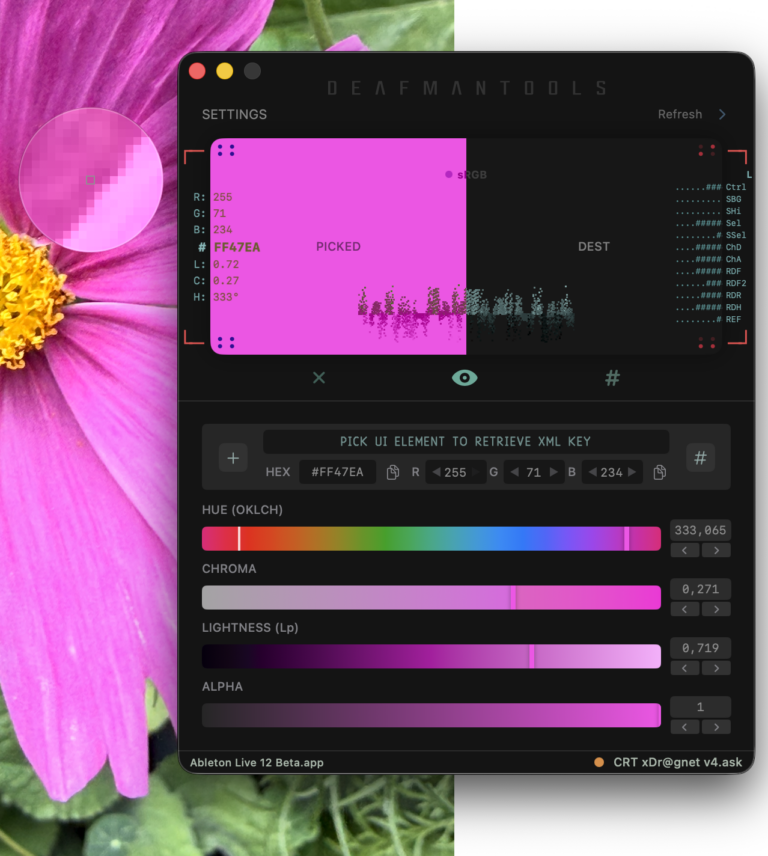Image resolution: width=768 pixels, height=856 pixels.
Task: Click the alpha value field showing 1
Action: click(x=700, y=707)
